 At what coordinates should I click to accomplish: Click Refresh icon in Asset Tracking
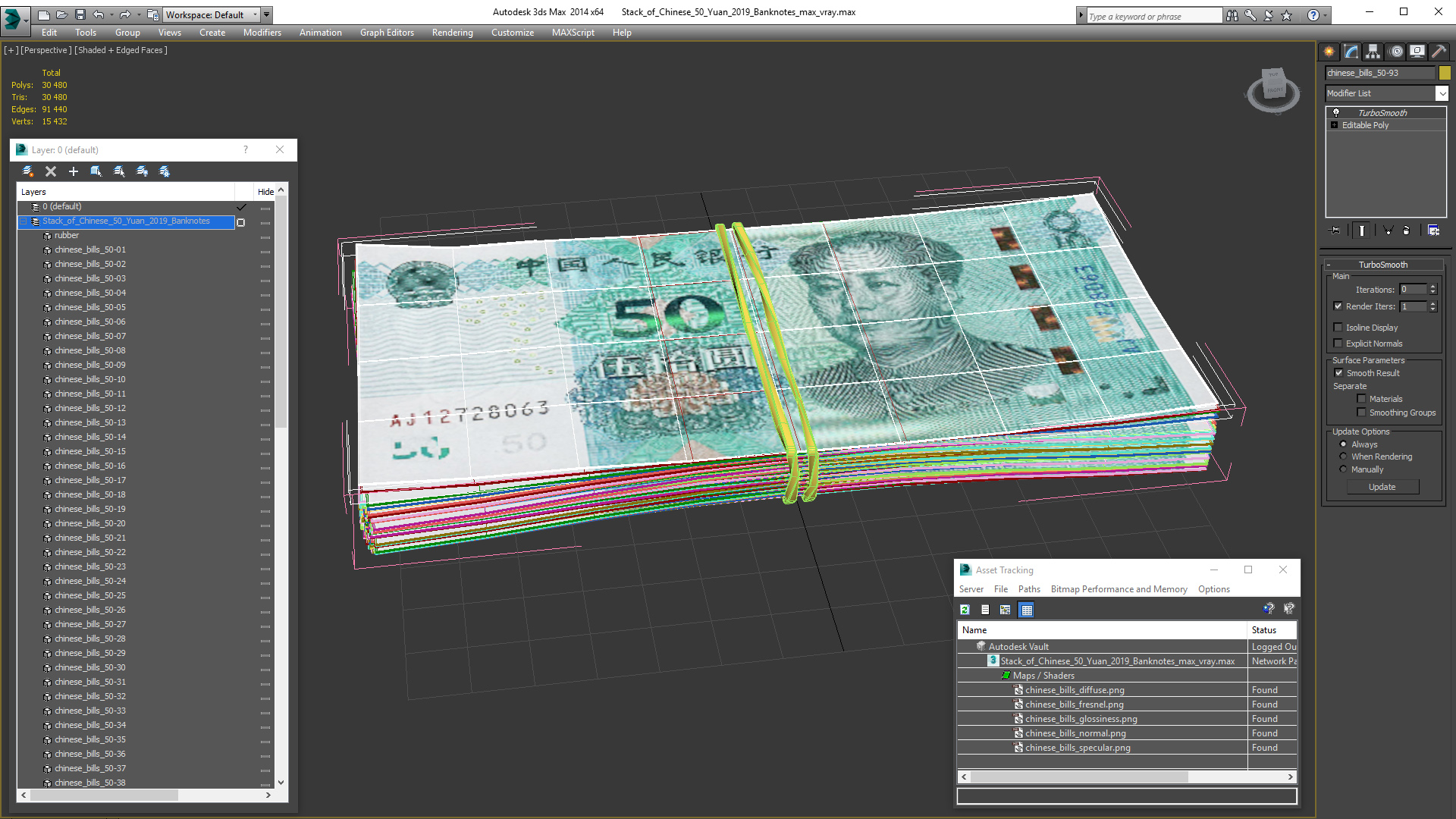point(965,610)
